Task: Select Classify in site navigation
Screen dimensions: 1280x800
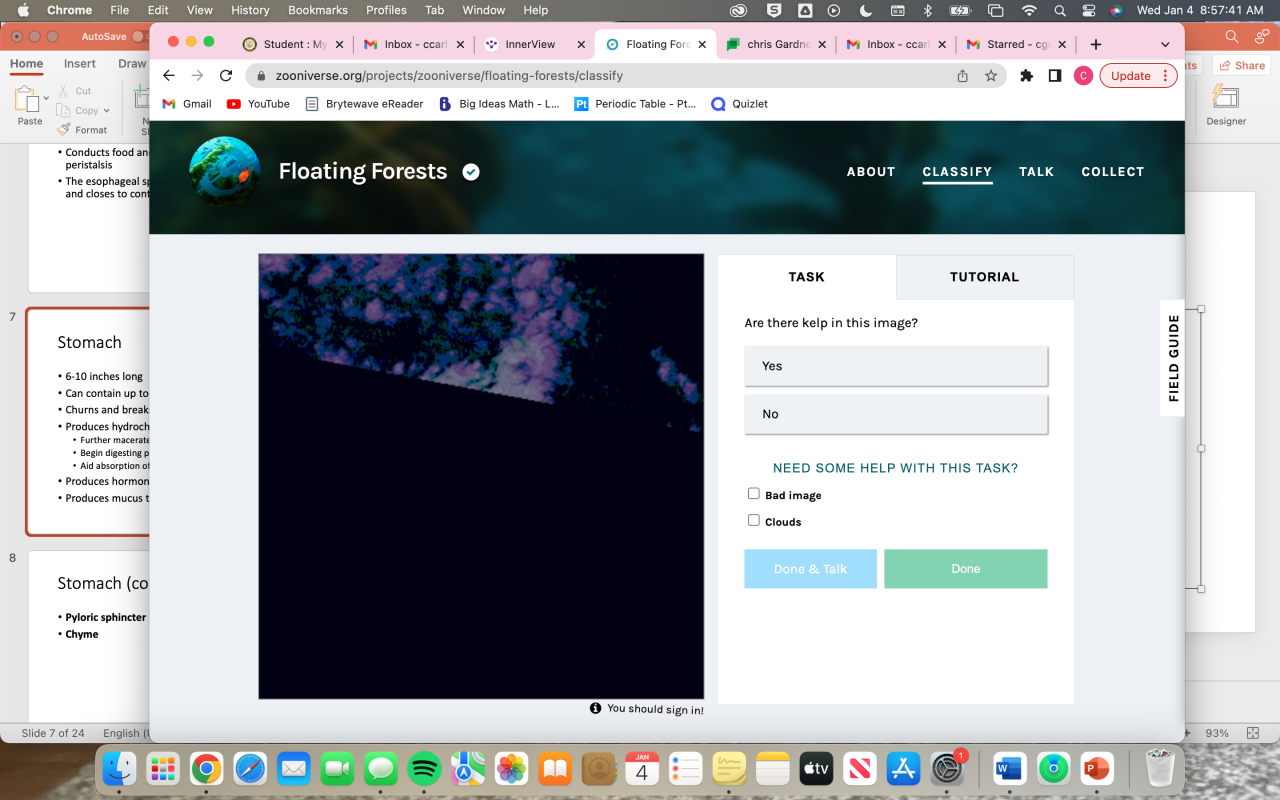Action: click(957, 172)
